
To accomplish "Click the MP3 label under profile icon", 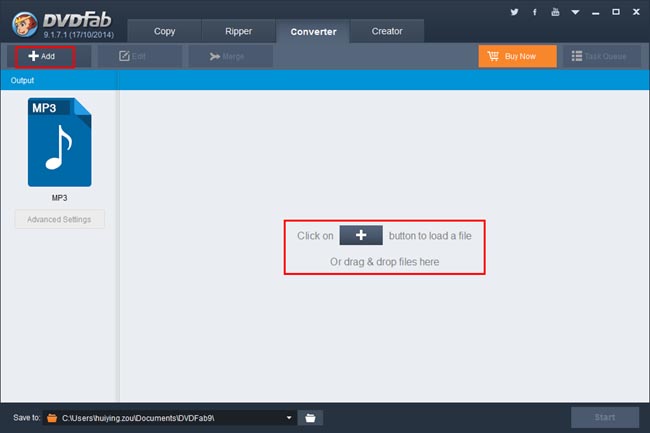I will tap(59, 198).
